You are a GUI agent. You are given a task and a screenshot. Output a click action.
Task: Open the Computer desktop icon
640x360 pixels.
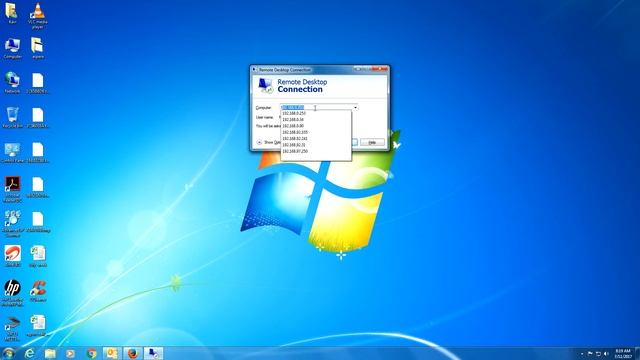click(x=12, y=49)
